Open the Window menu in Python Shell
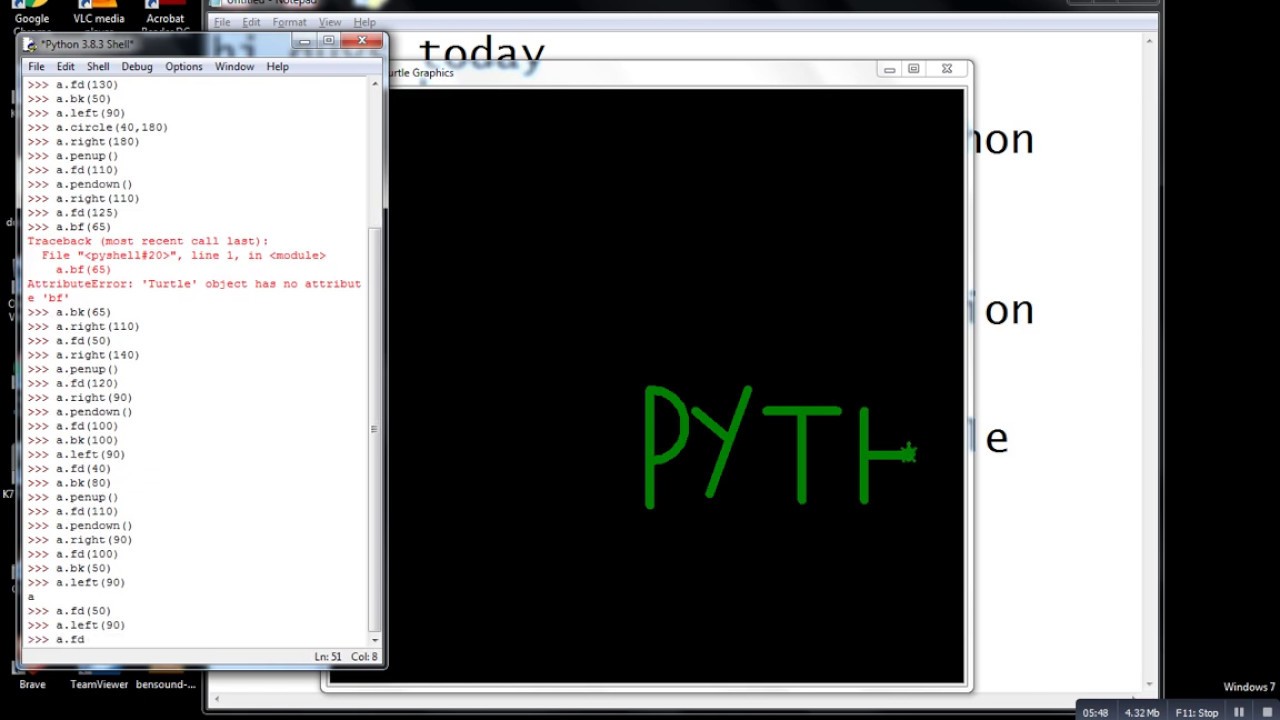This screenshot has height=720, width=1280. [x=234, y=67]
